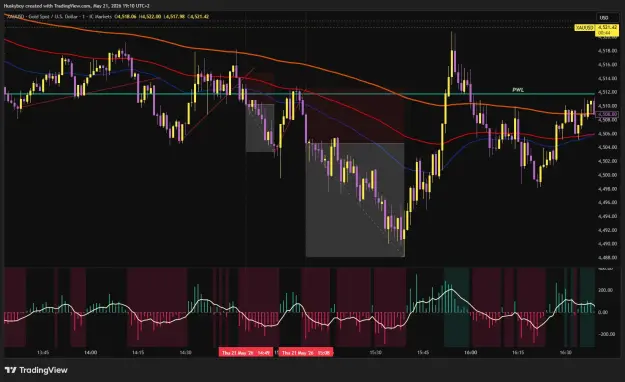Click the -200.00 indicator scale label

[x=606, y=335]
